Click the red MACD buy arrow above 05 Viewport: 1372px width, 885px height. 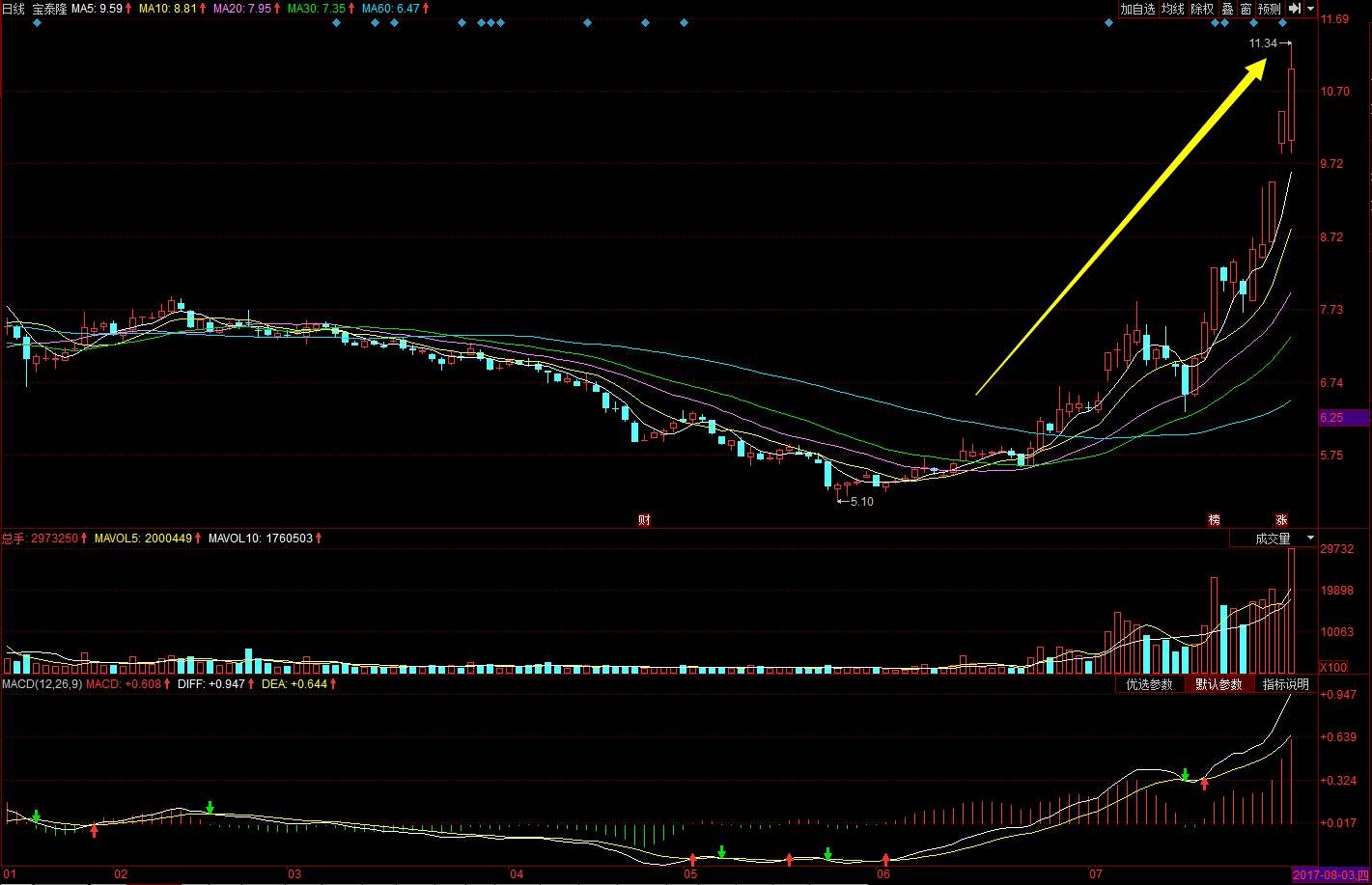point(692,858)
